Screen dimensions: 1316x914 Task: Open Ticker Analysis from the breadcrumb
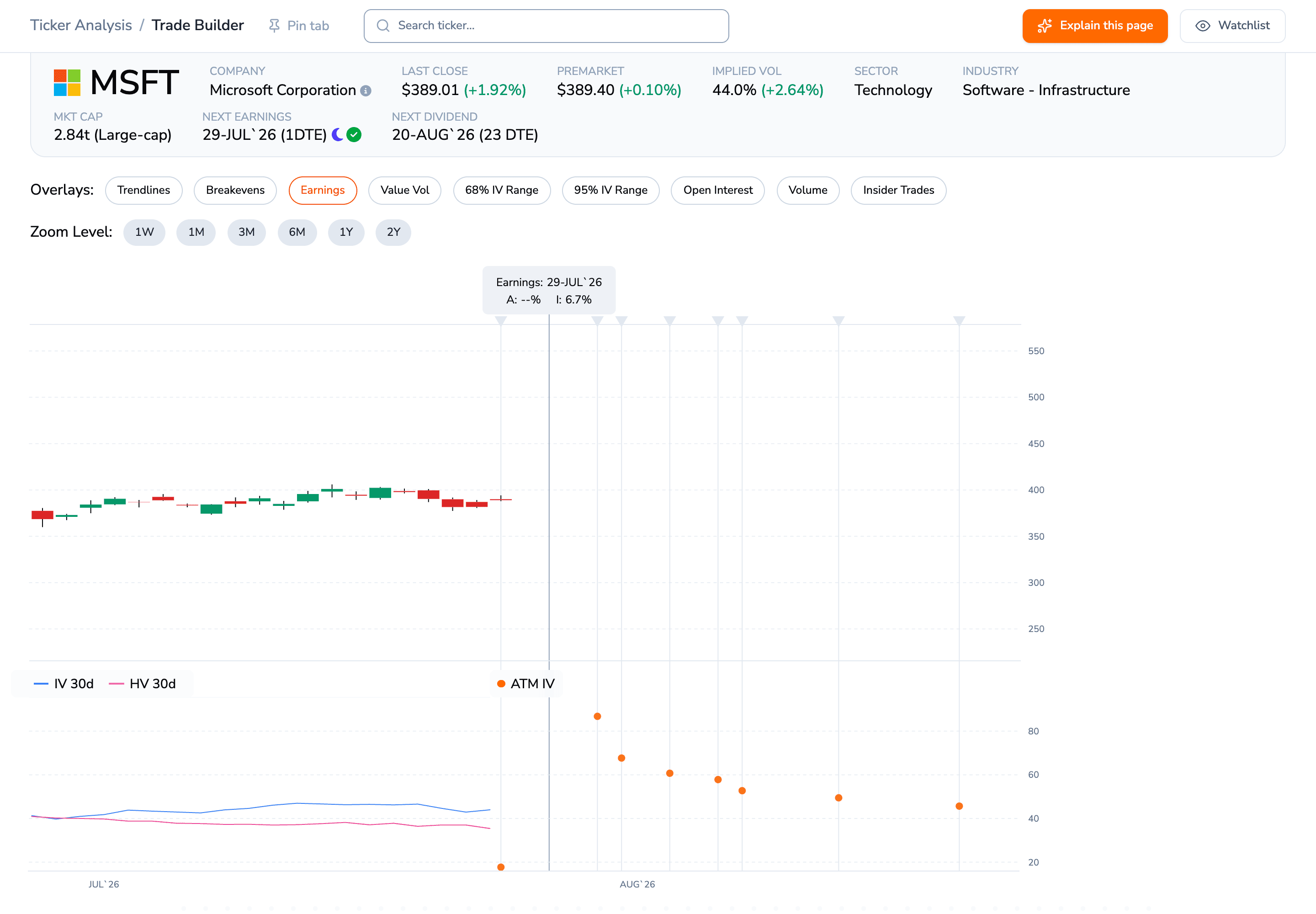point(81,25)
